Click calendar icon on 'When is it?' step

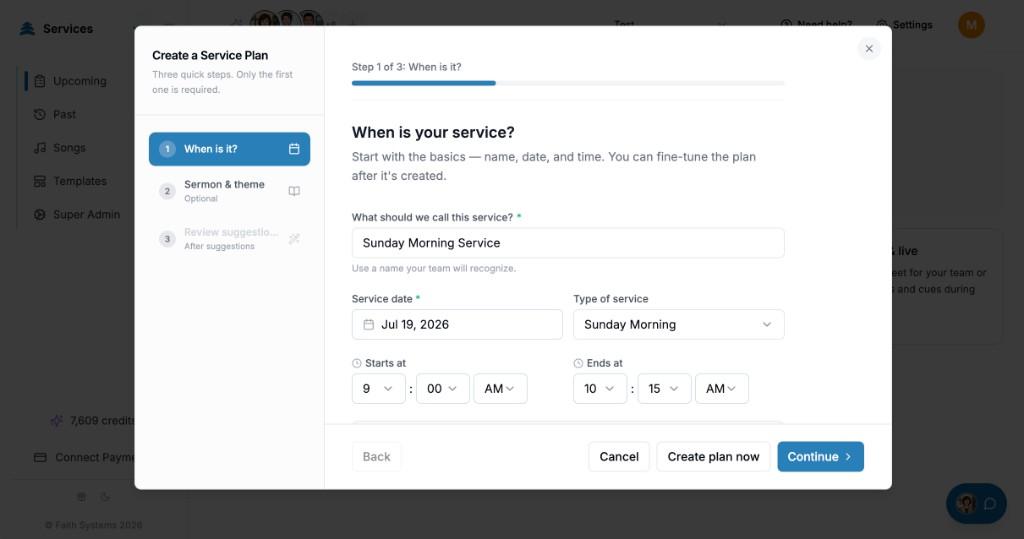coord(294,149)
